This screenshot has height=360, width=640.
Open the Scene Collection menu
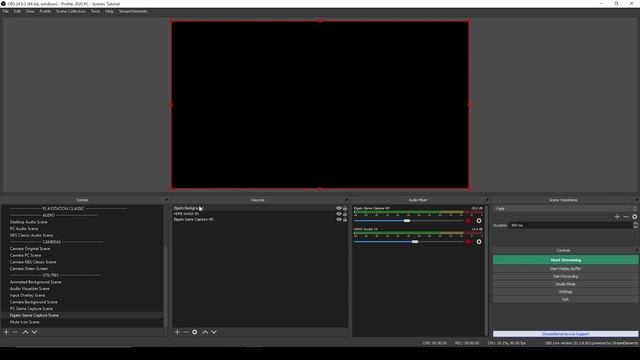[x=71, y=11]
